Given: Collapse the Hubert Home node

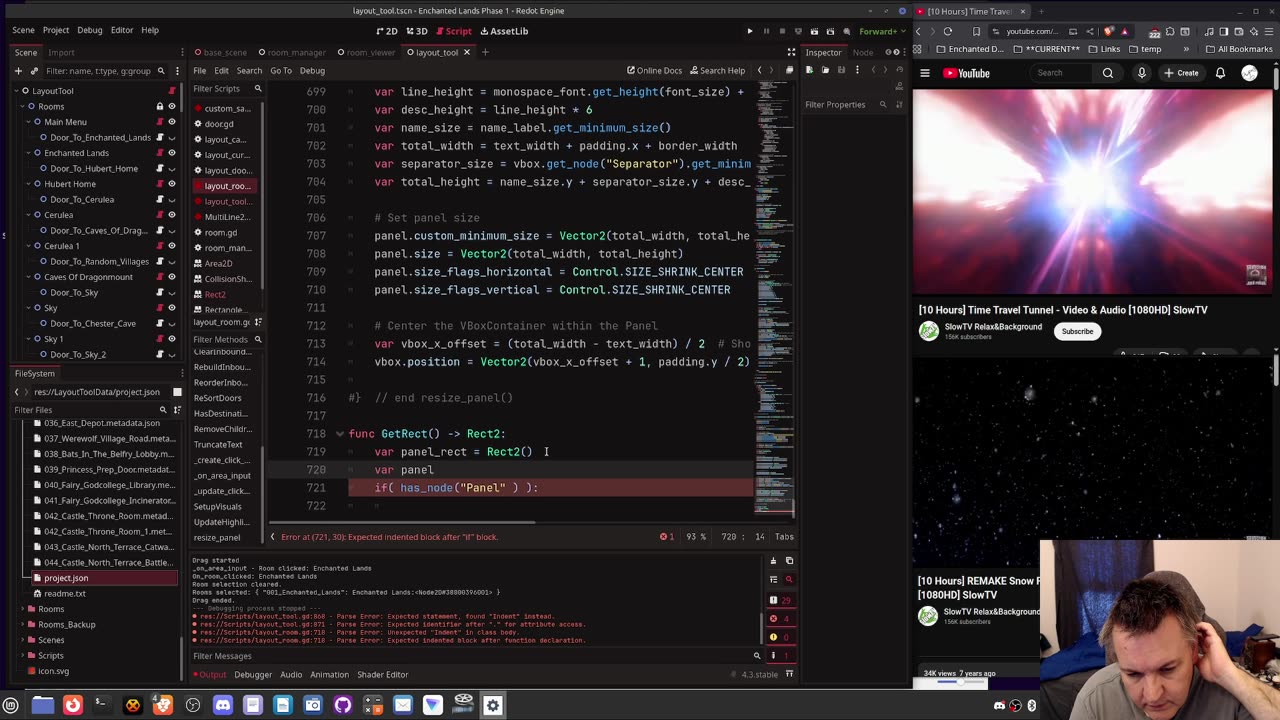Looking at the screenshot, I should click(26, 184).
